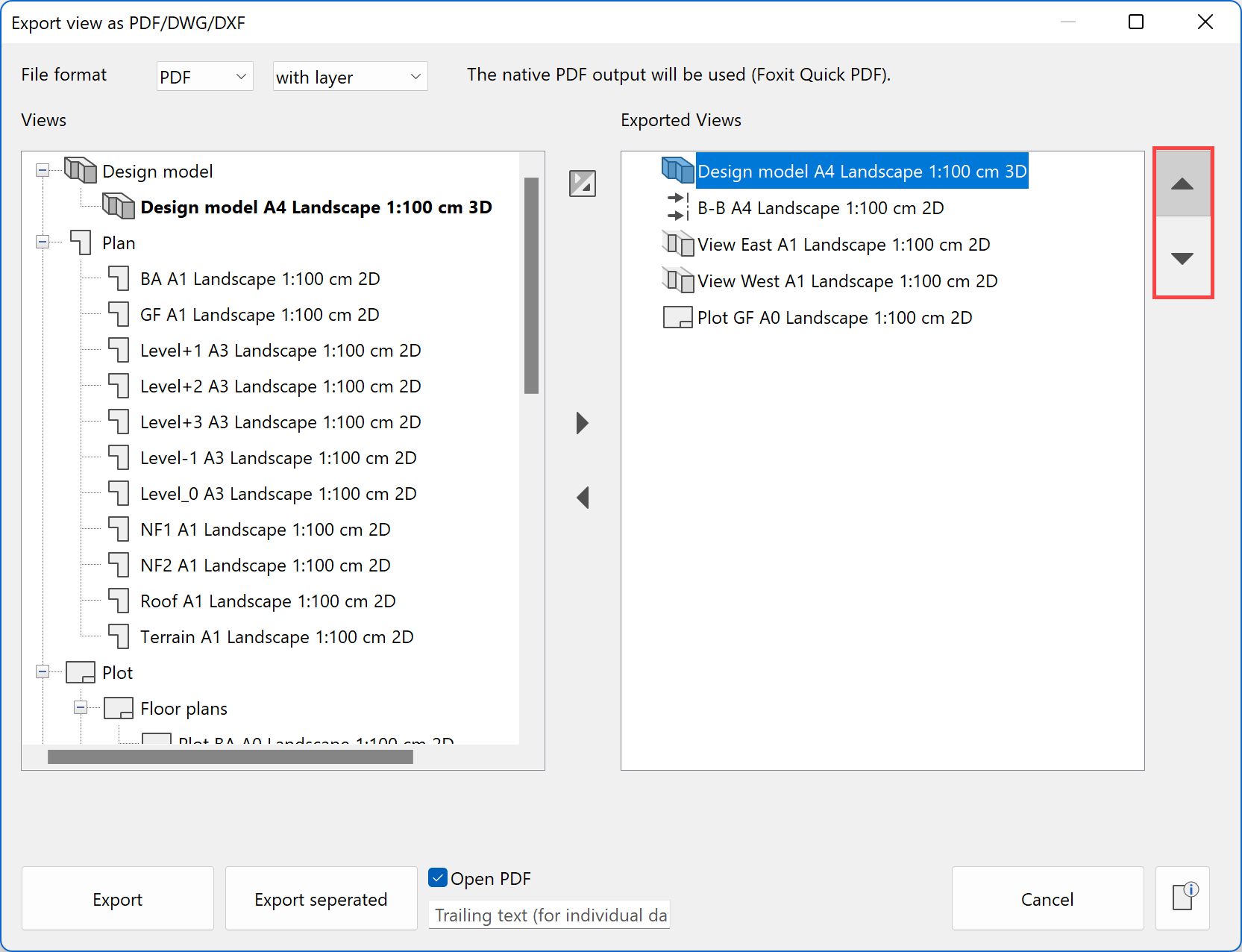Click the Cancel button
This screenshot has height=952, width=1242.
[x=1047, y=898]
